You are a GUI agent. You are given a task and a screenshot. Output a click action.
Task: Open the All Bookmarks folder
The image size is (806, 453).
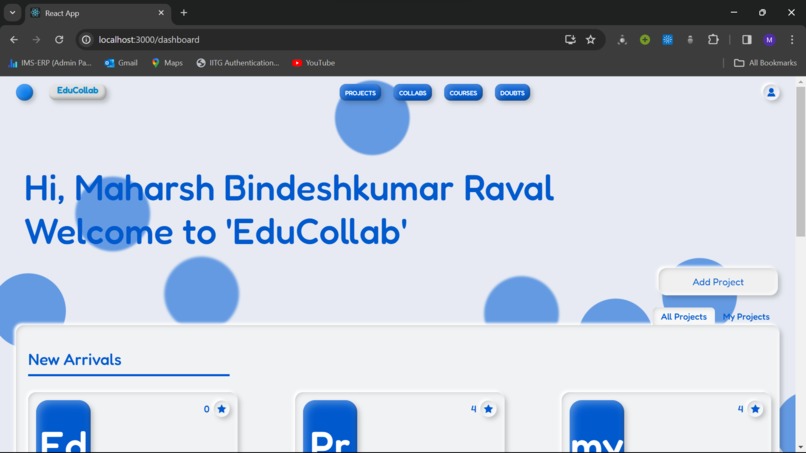point(765,63)
